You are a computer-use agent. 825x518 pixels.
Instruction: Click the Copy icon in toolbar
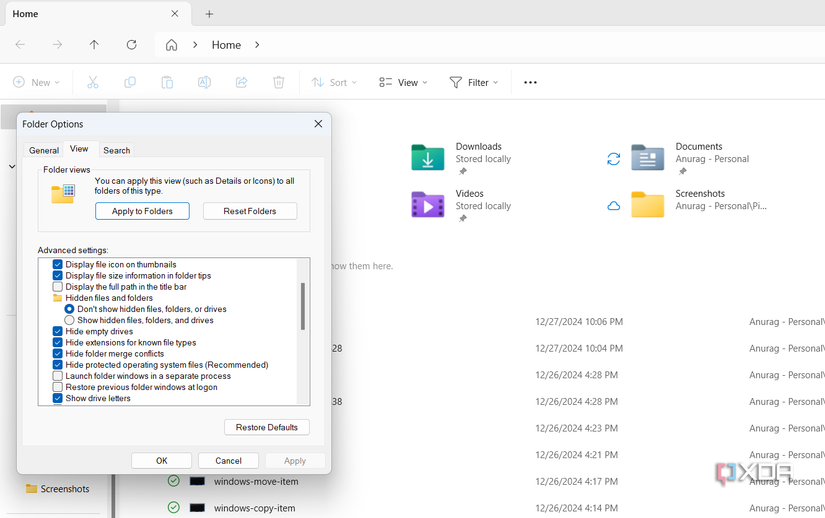(x=130, y=82)
